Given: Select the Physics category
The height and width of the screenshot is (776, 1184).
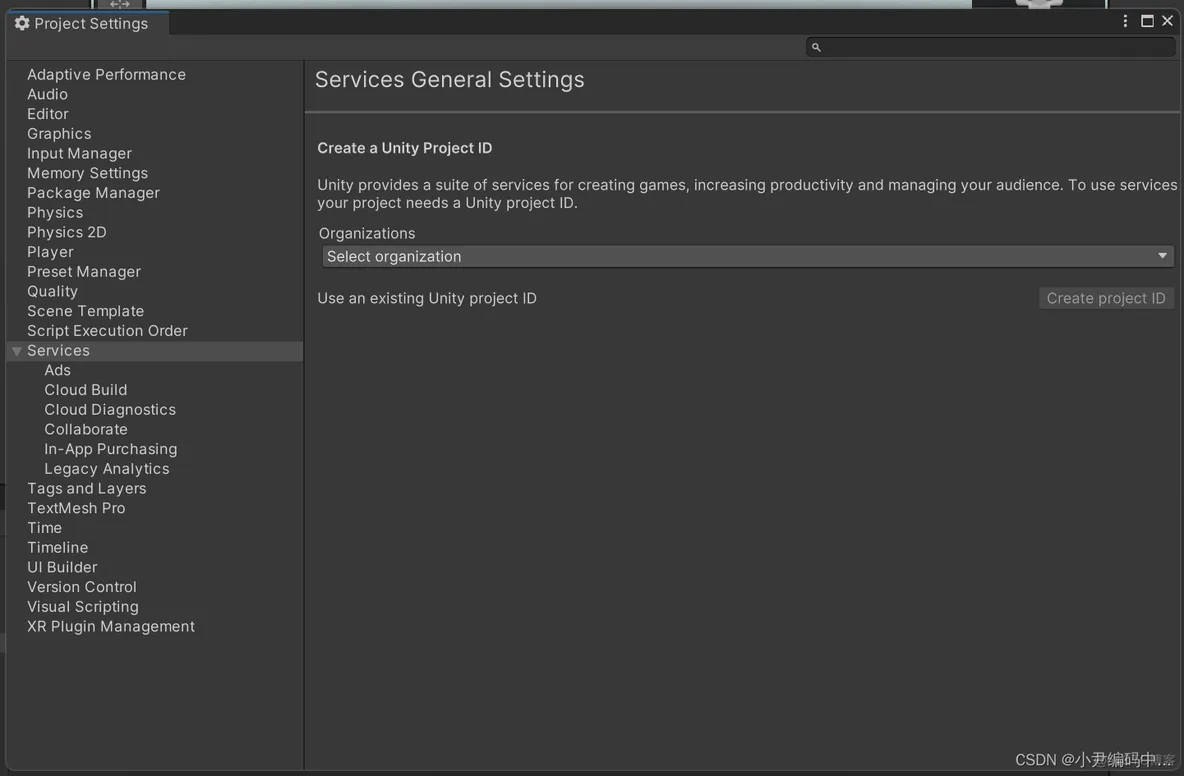Looking at the screenshot, I should 55,212.
